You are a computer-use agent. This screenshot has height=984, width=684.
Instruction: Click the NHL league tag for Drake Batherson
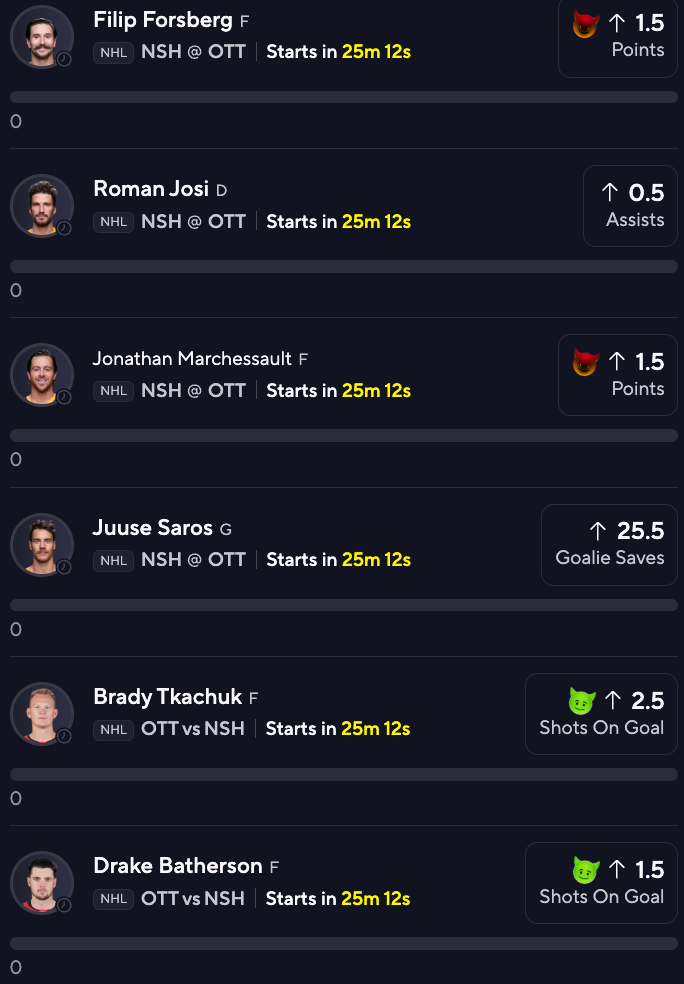113,899
